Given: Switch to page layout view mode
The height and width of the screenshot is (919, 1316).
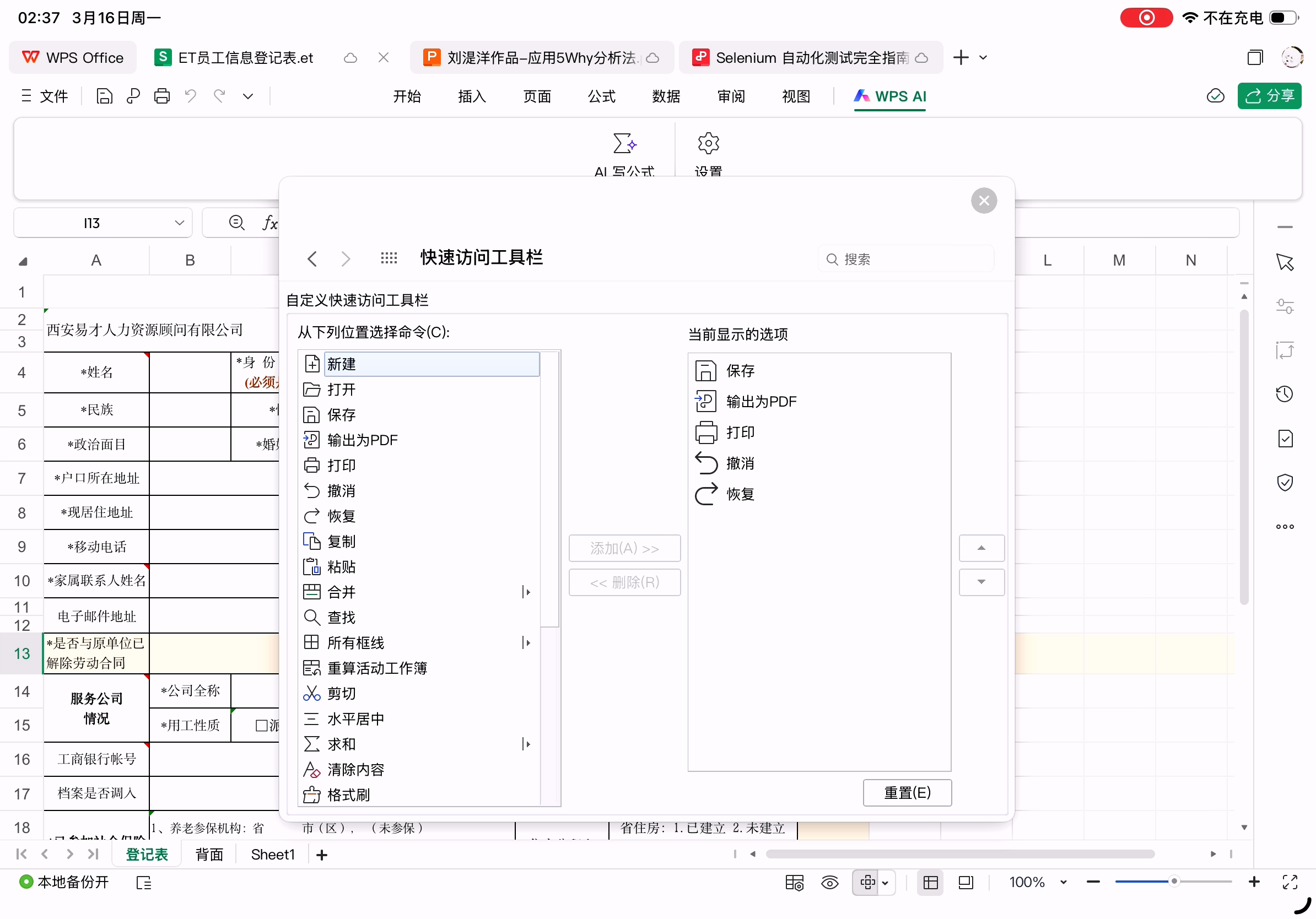Looking at the screenshot, I should pyautogui.click(x=966, y=883).
